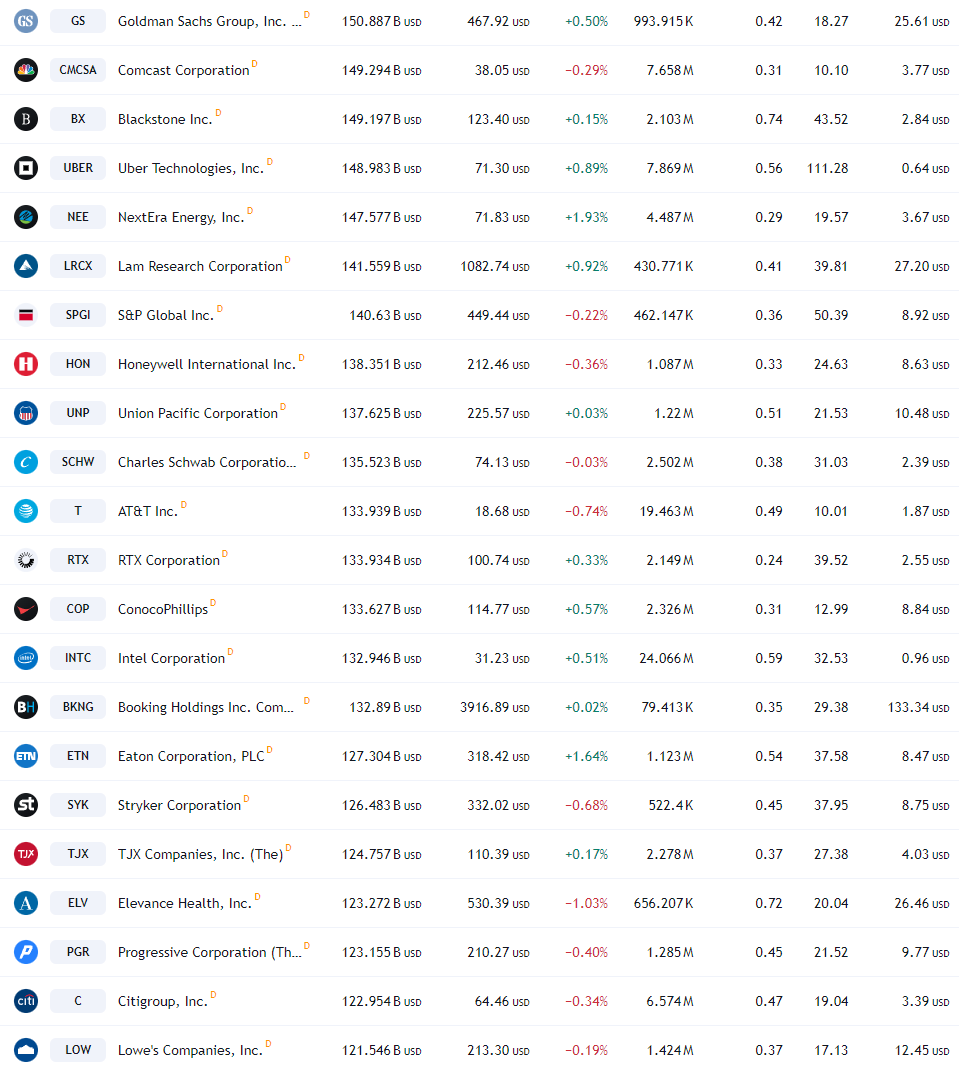Click the NextEra Energy logo icon
Image resolution: width=959 pixels, height=1069 pixels.
pyautogui.click(x=26, y=217)
